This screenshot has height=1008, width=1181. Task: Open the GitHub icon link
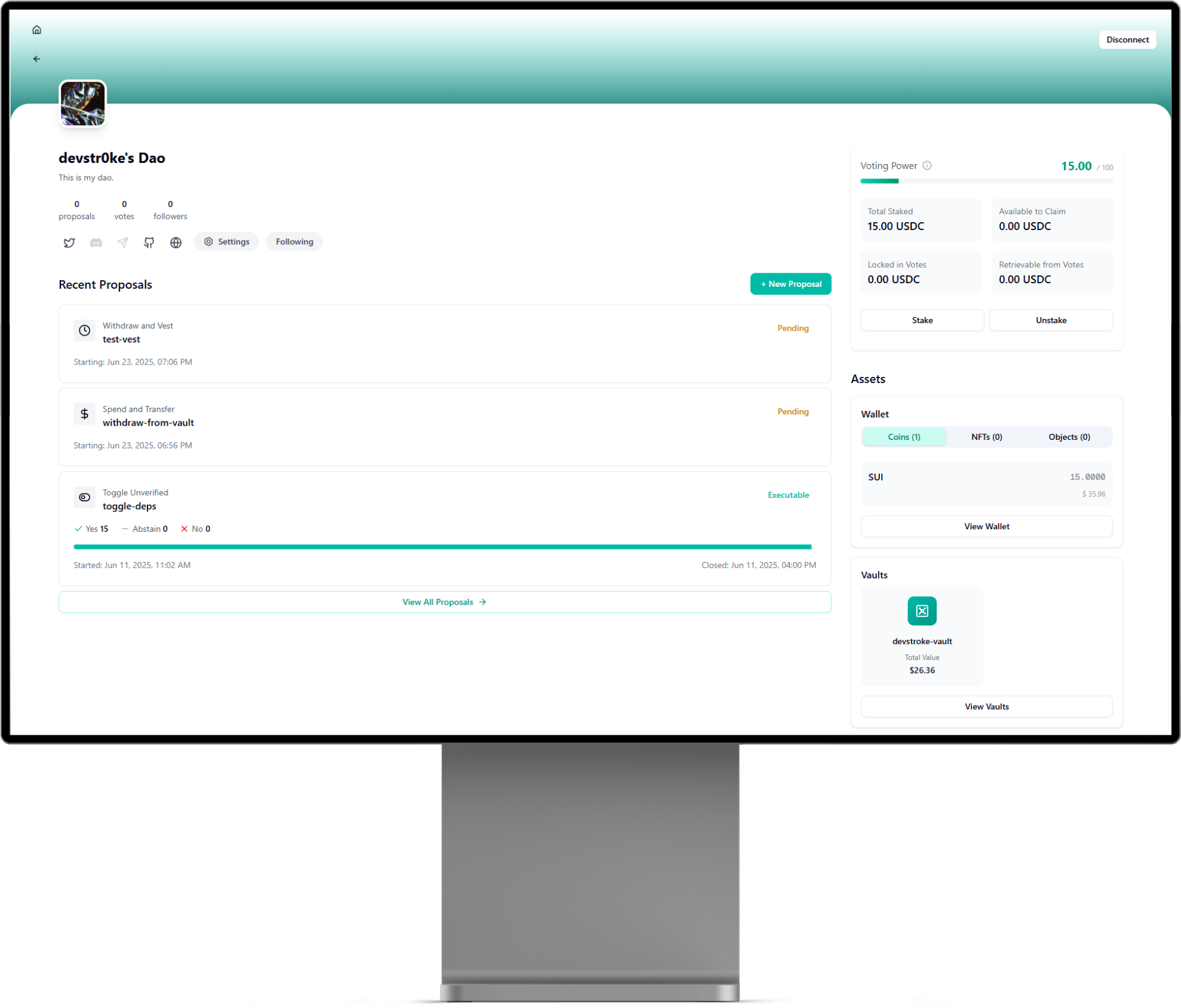coord(149,242)
